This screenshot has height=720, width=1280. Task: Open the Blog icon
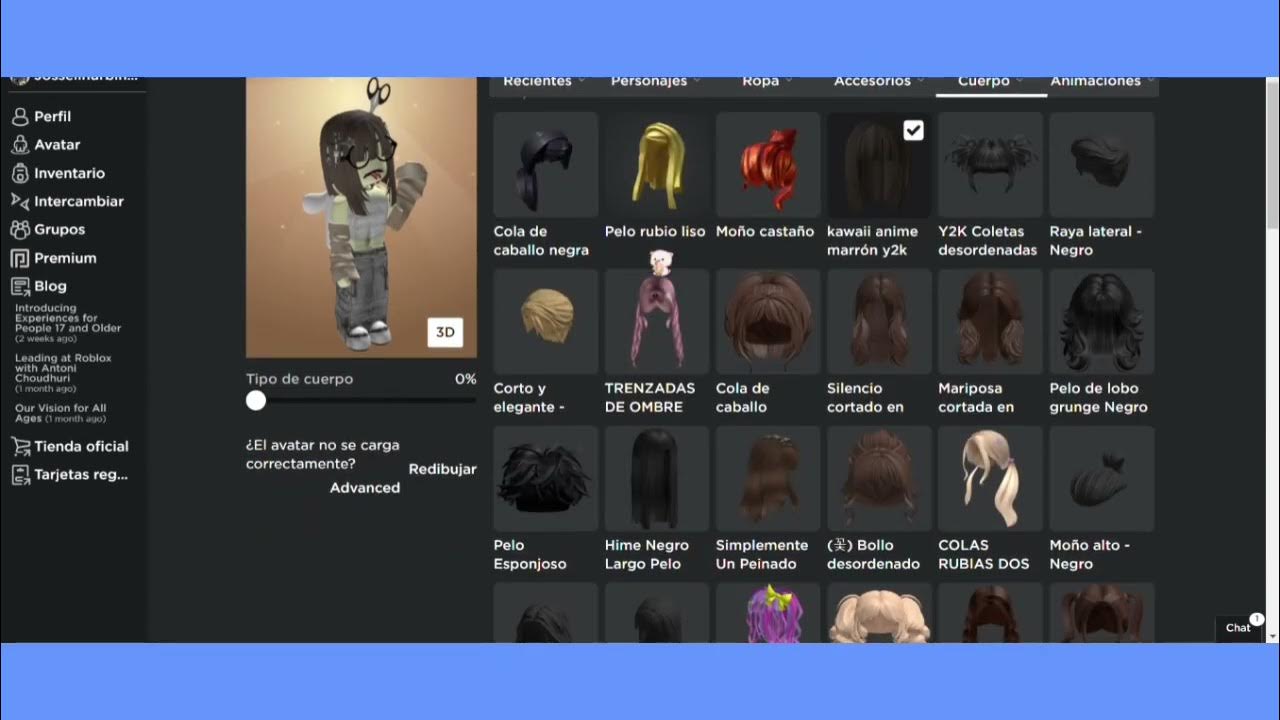pos(19,286)
